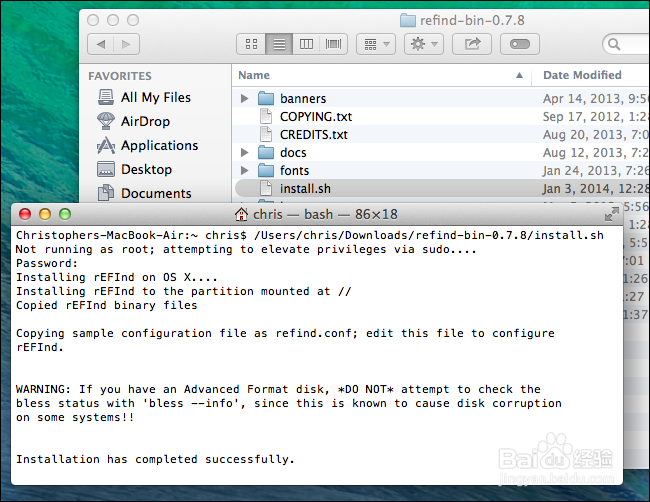Click CREDITS.txt date Aug 20, 2013
650x502 pixels.
point(596,135)
